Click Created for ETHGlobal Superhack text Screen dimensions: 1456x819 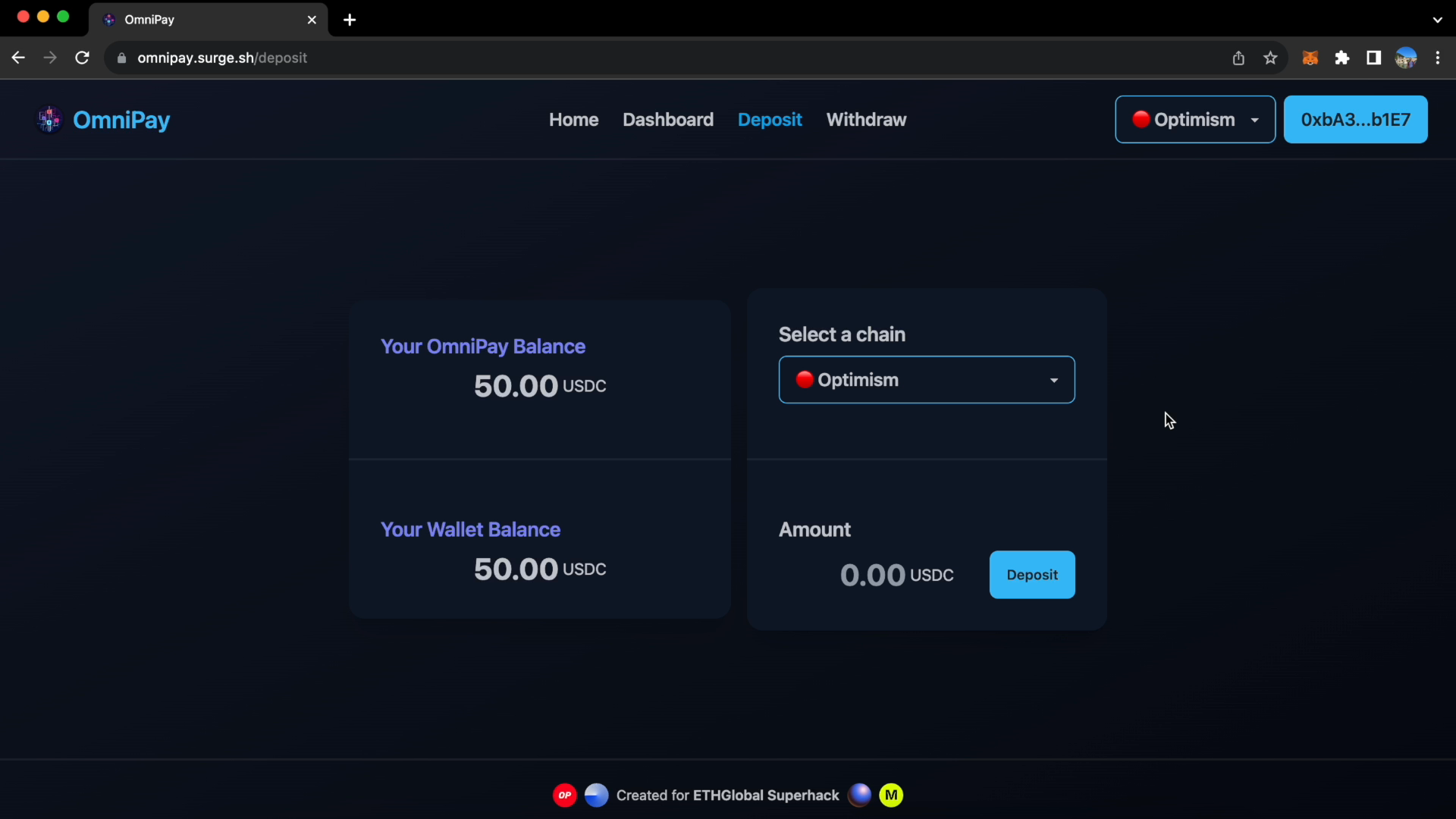727,795
